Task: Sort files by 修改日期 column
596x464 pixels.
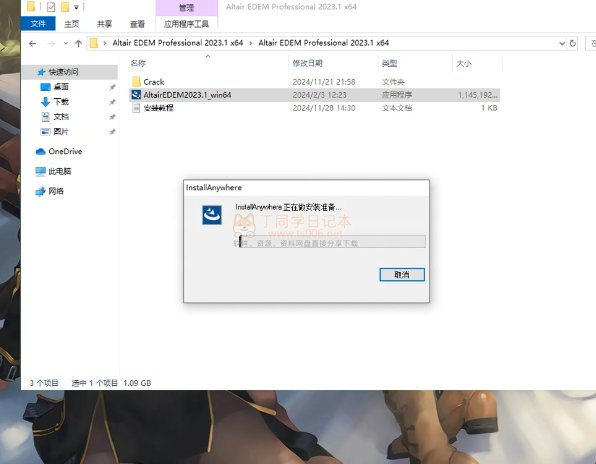Action: 308,63
